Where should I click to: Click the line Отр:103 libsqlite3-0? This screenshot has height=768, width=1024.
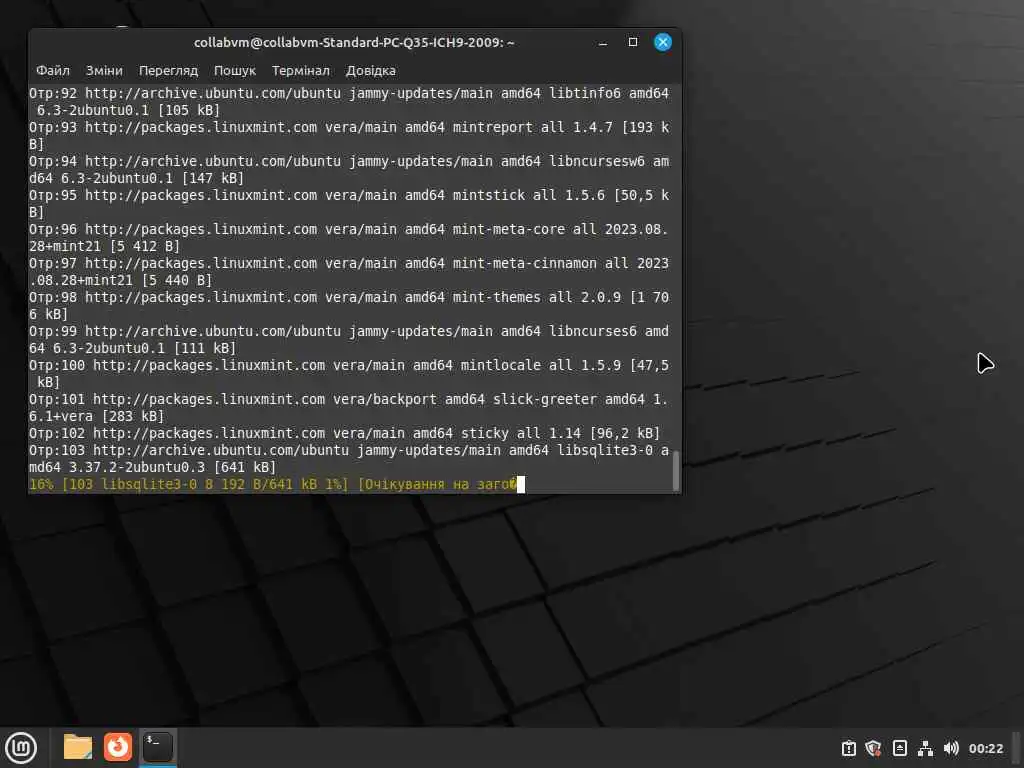[349, 458]
